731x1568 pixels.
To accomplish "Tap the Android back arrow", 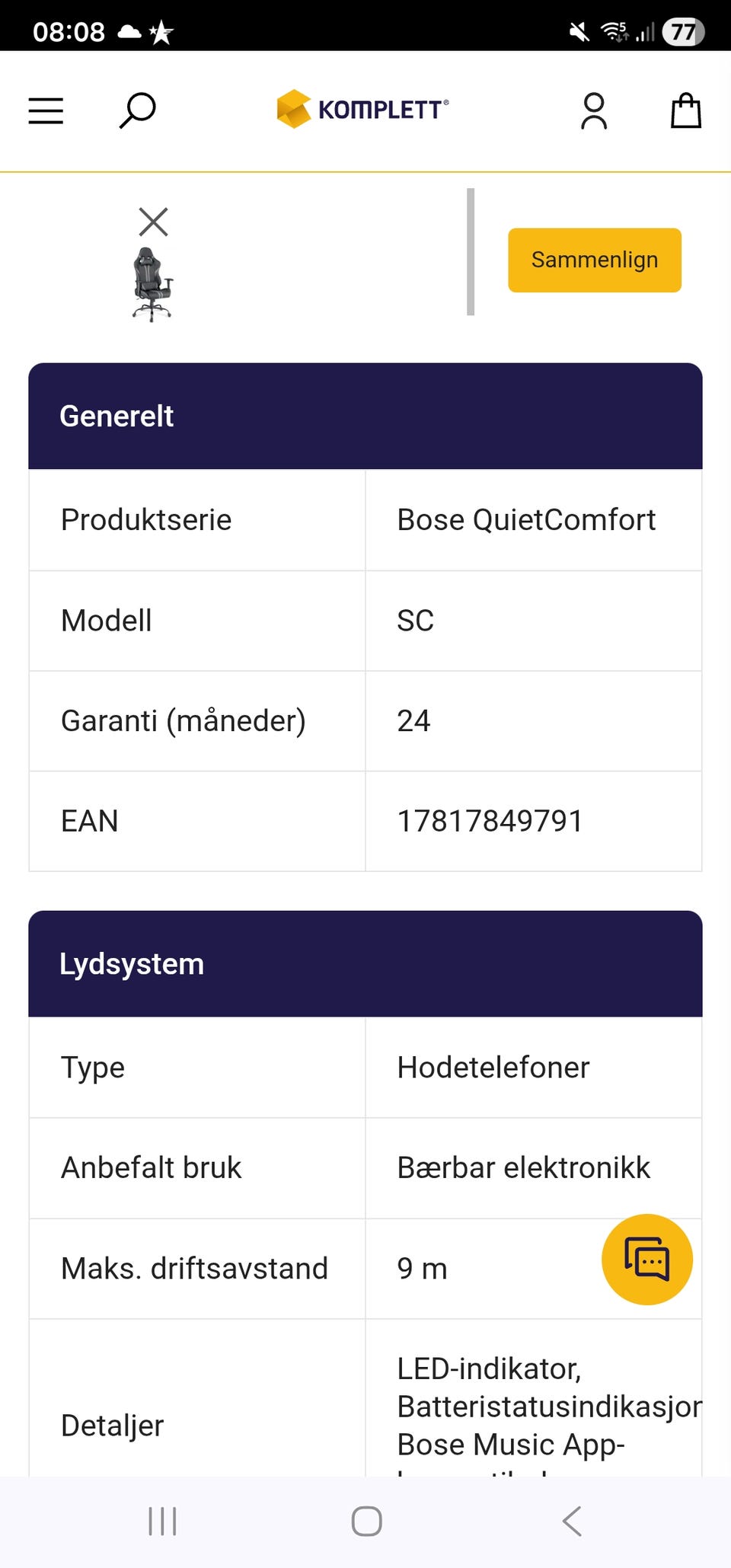I will (572, 1521).
